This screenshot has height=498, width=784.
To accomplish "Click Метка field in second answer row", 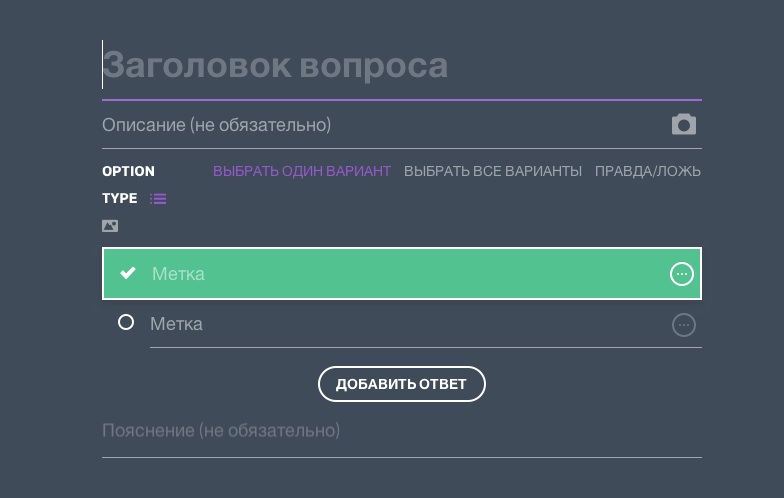I will tap(400, 324).
